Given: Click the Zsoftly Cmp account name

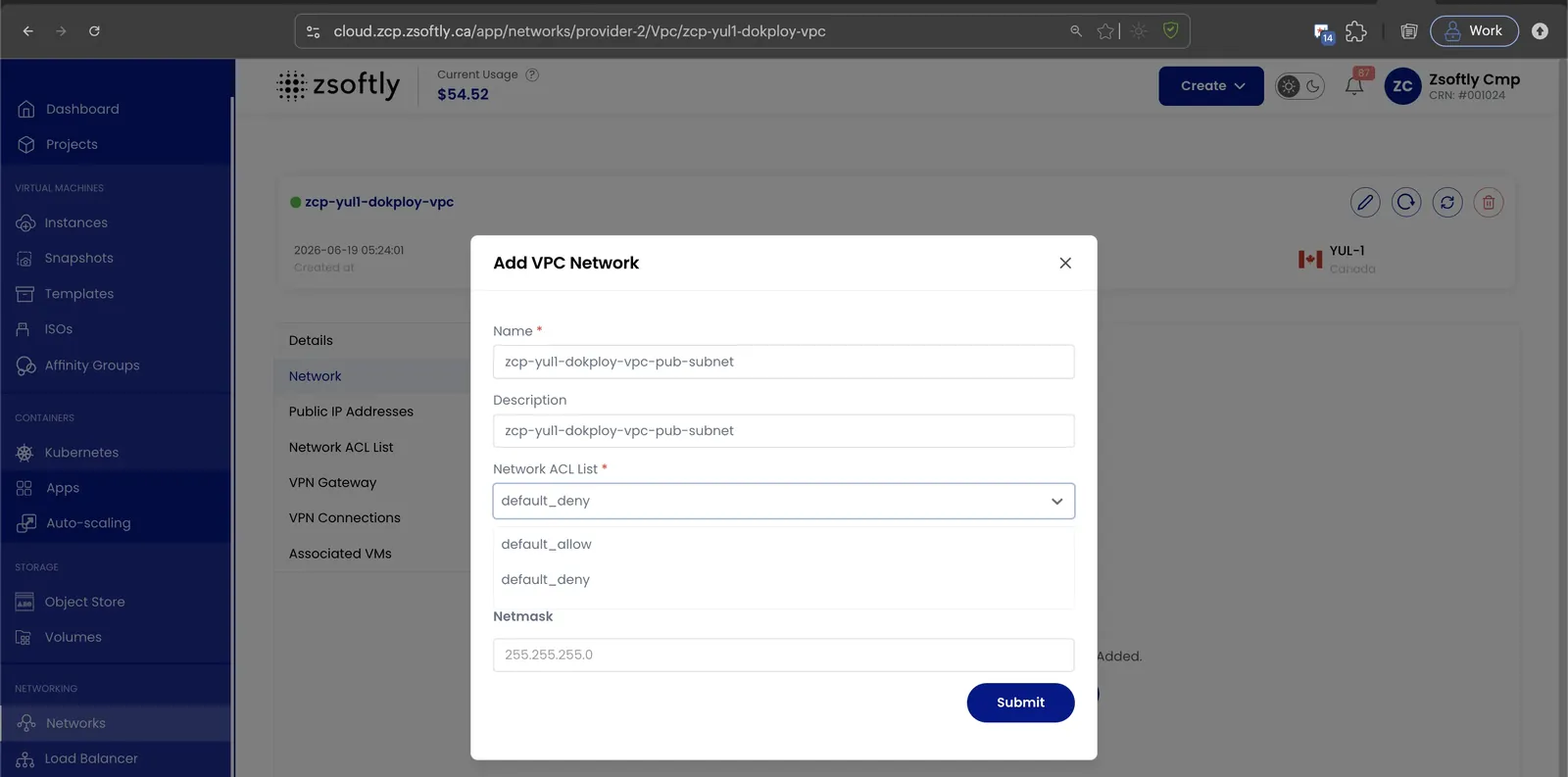Looking at the screenshot, I should [x=1474, y=79].
